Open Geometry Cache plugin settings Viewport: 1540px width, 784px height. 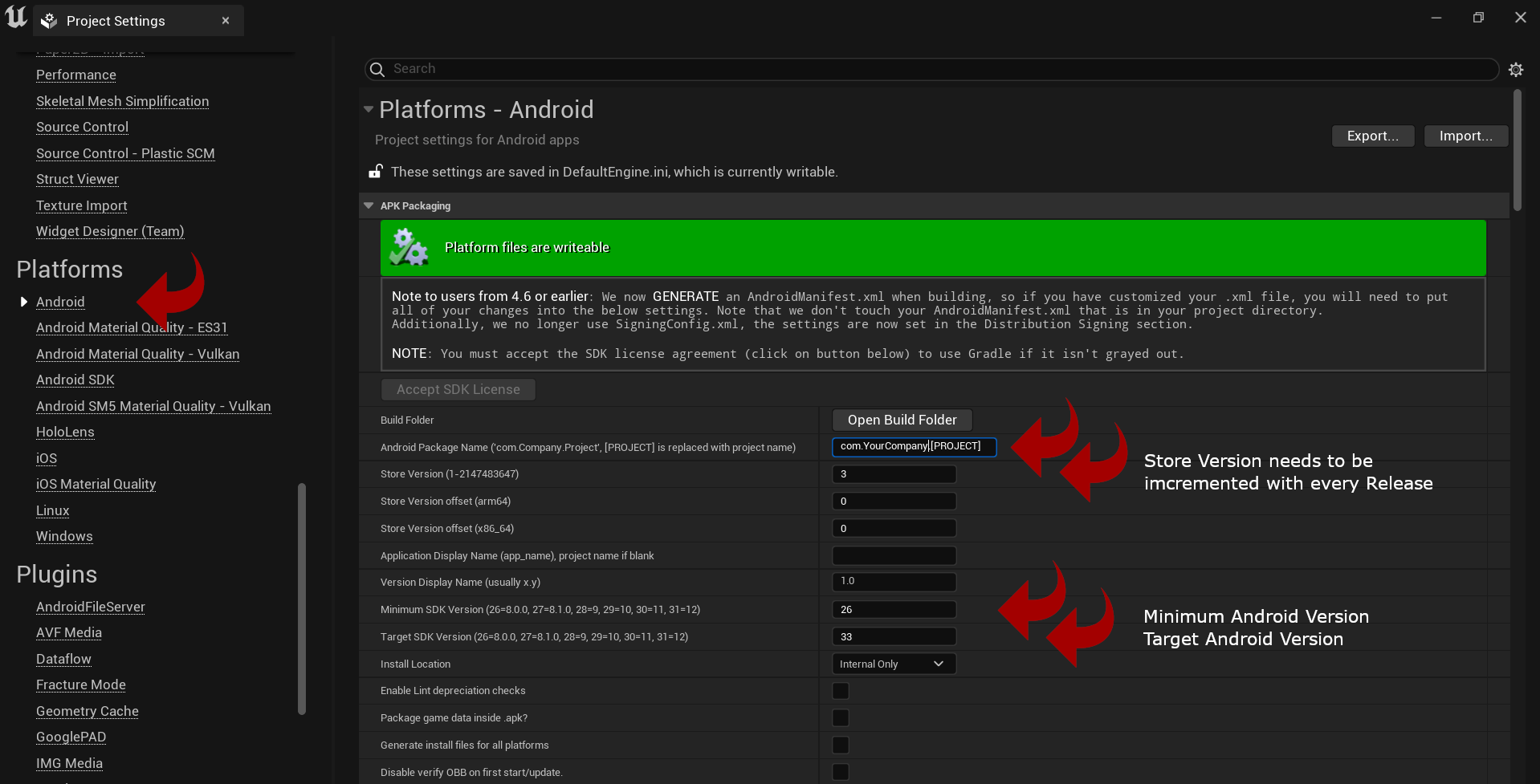coord(88,711)
